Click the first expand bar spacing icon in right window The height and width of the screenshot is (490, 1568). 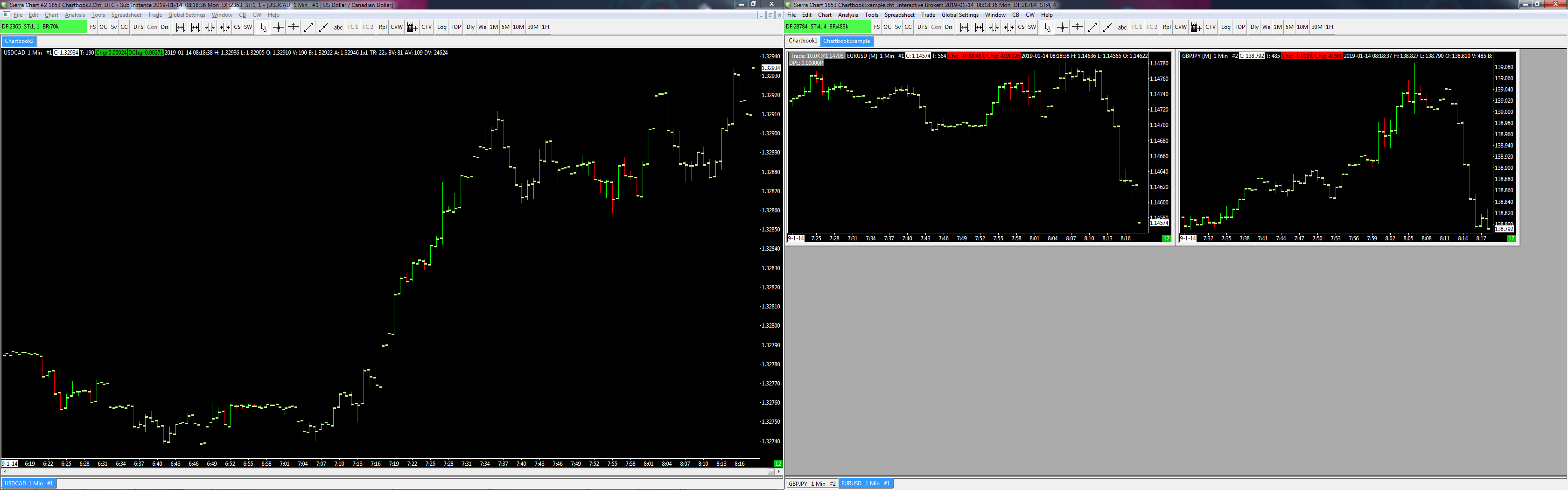tap(964, 27)
